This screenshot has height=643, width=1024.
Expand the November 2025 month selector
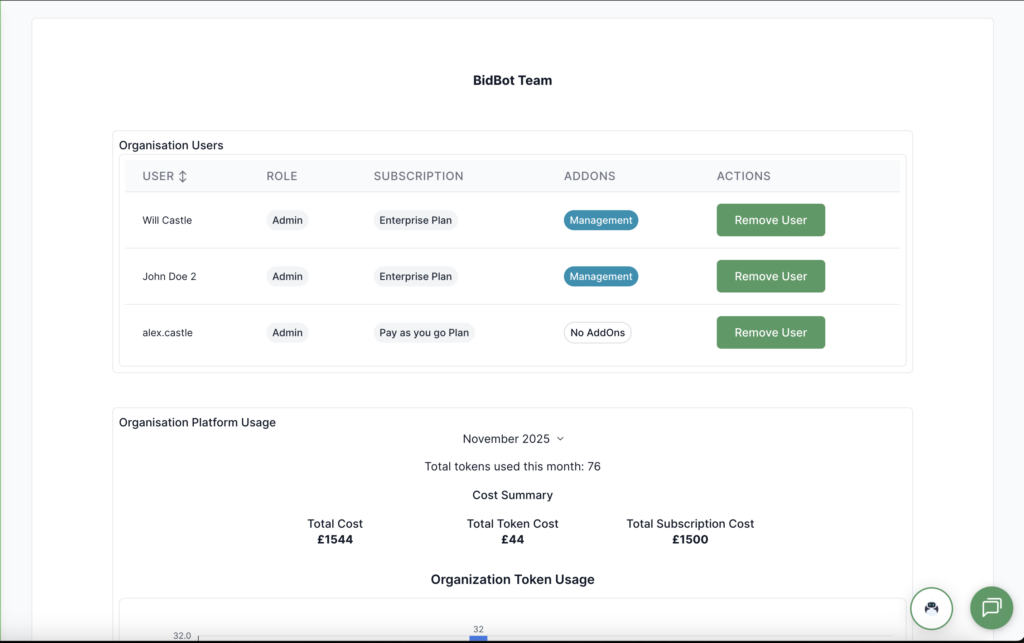click(513, 439)
